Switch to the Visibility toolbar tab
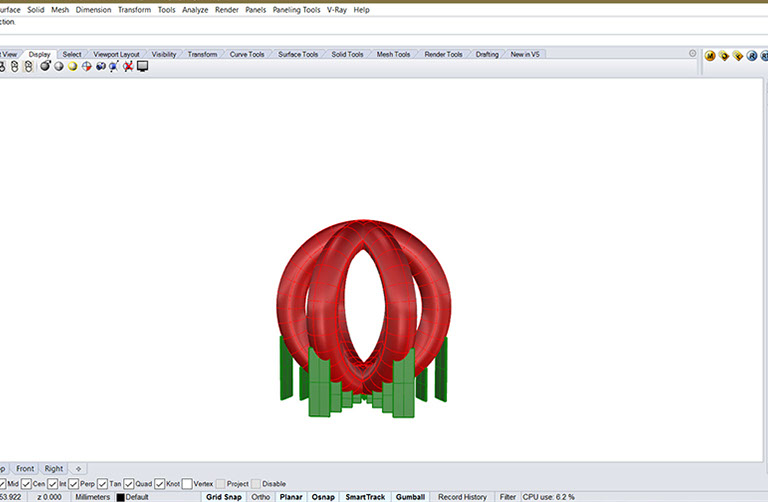The height and width of the screenshot is (502, 768). pos(164,54)
